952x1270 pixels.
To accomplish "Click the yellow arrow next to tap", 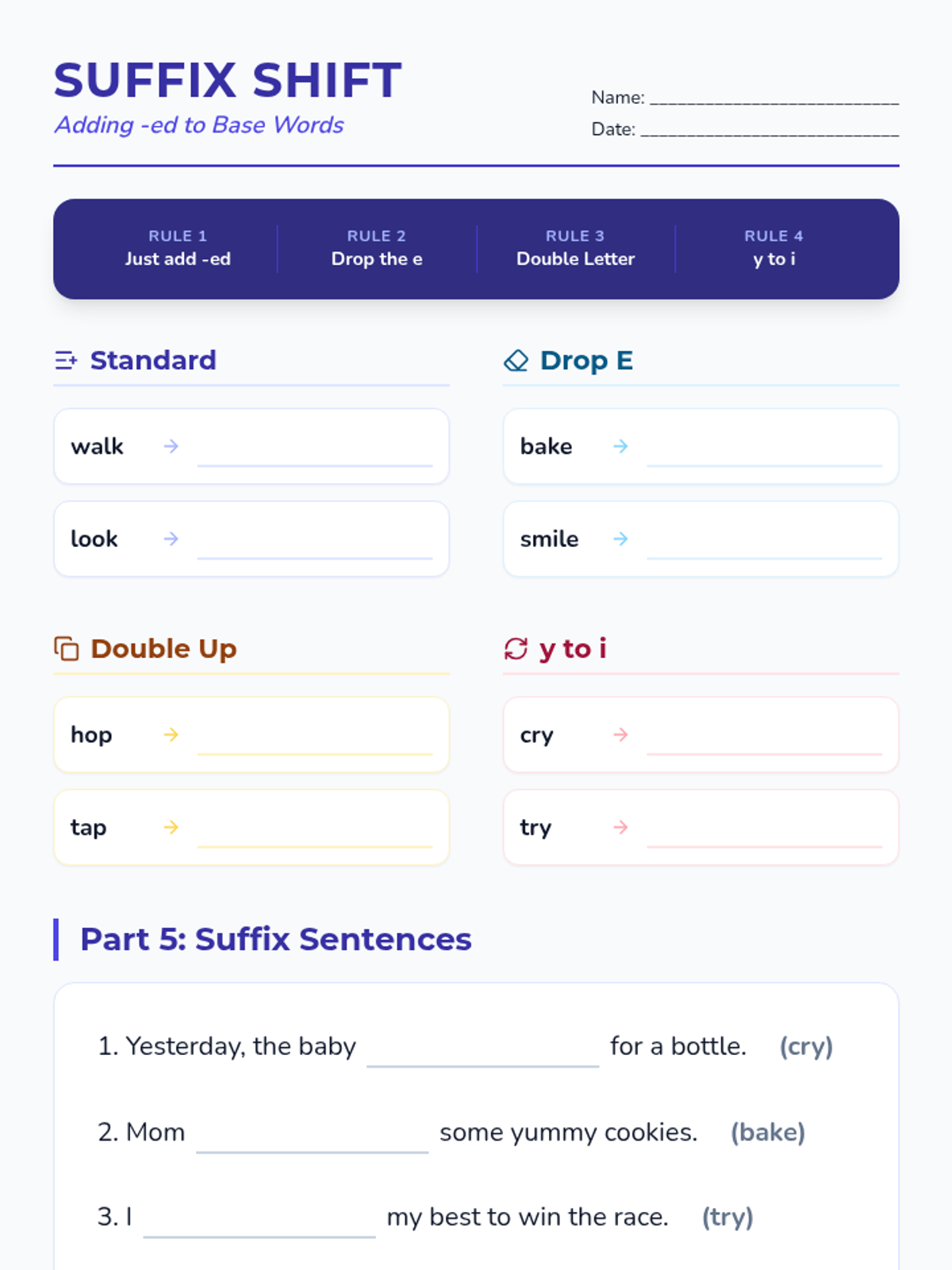I will (171, 827).
